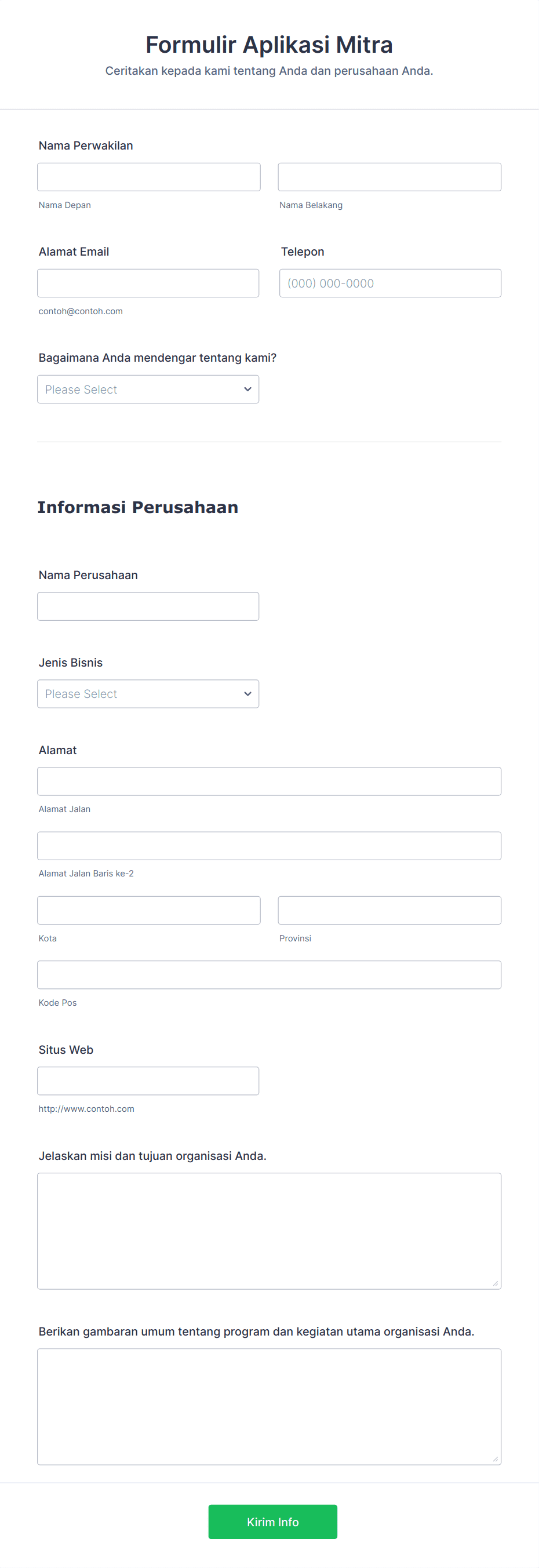Click the Nama Belakang input field
The height and width of the screenshot is (1568, 539).
[389, 177]
